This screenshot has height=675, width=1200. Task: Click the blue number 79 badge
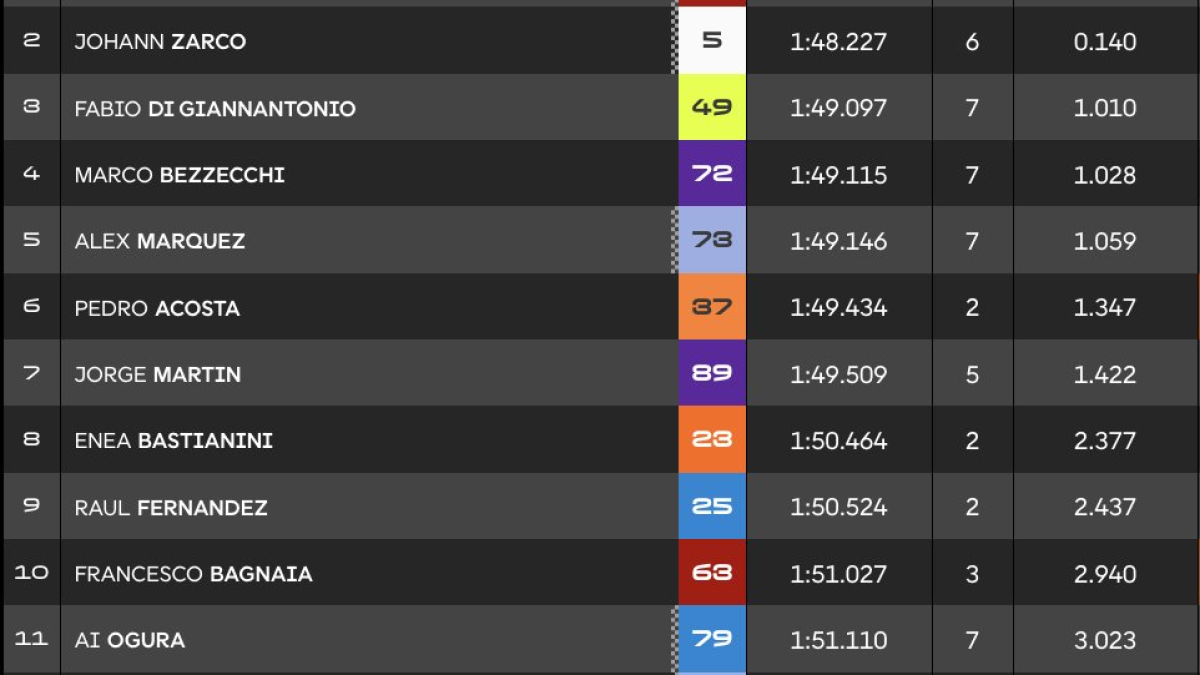click(x=712, y=639)
